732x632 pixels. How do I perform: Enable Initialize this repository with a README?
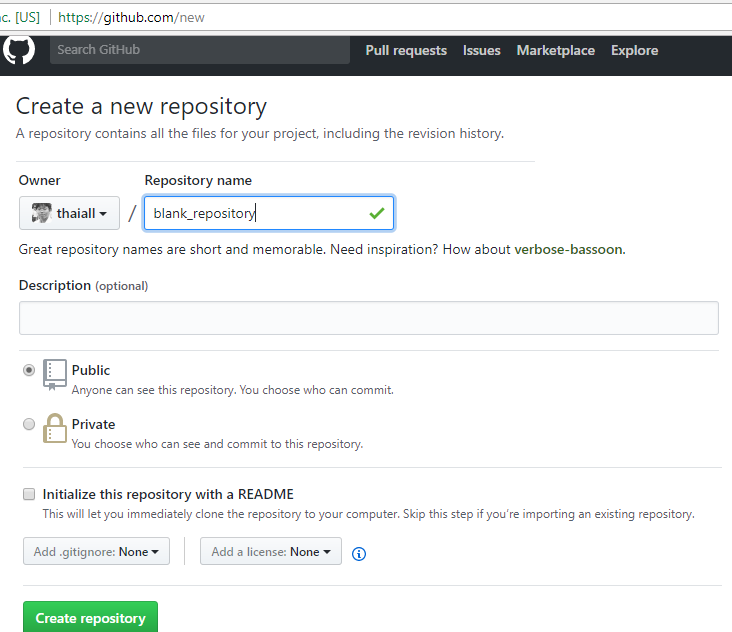pyautogui.click(x=29, y=494)
